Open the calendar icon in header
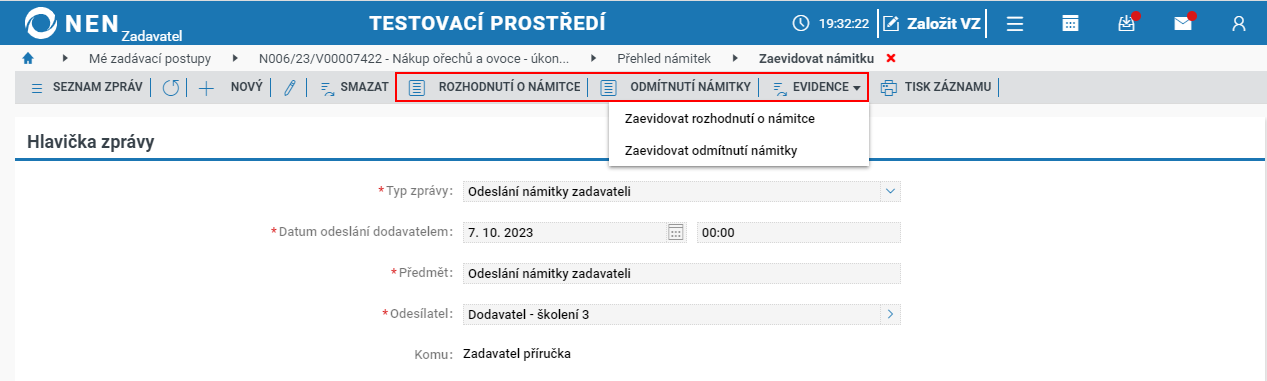 [x=1070, y=23]
